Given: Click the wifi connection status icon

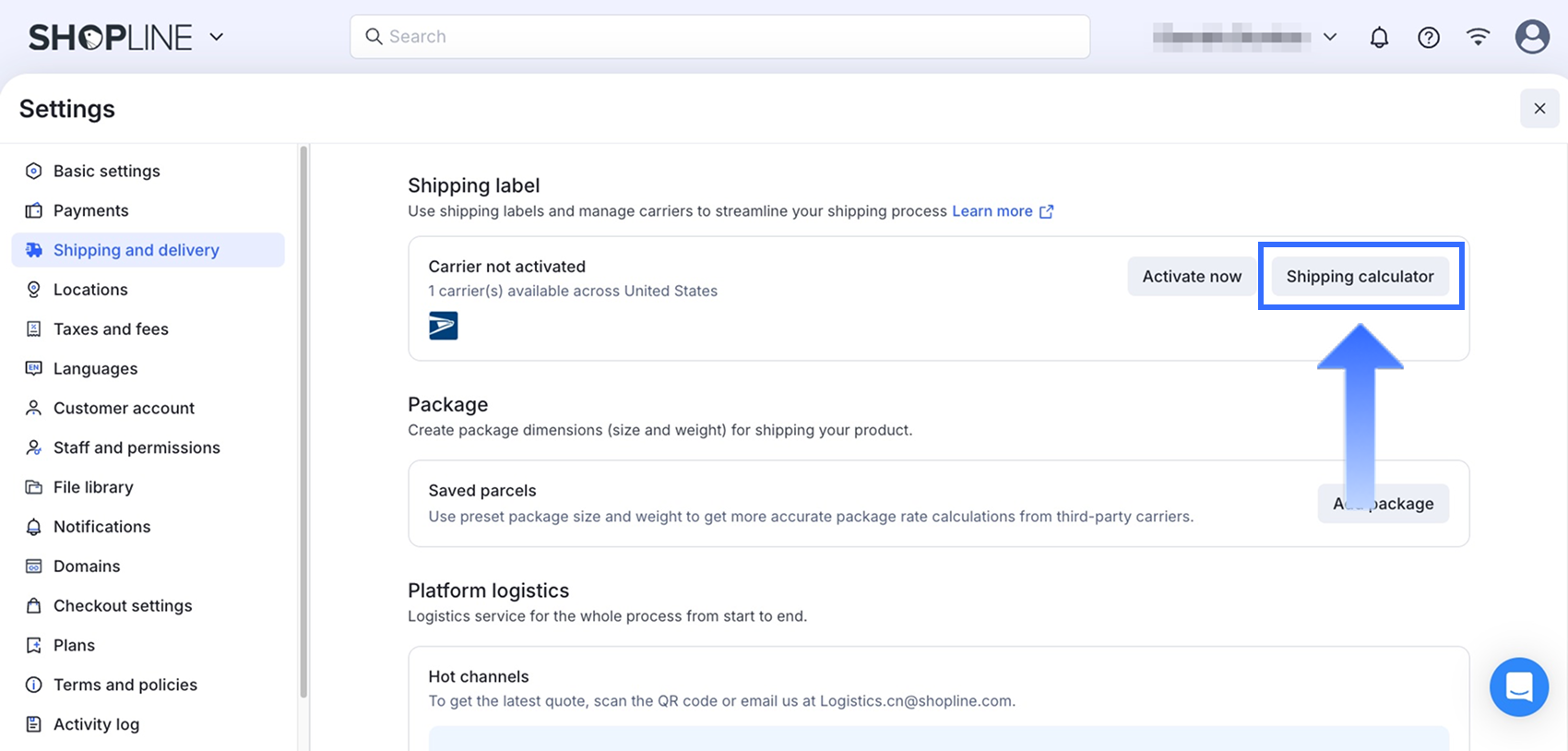Looking at the screenshot, I should [x=1478, y=37].
